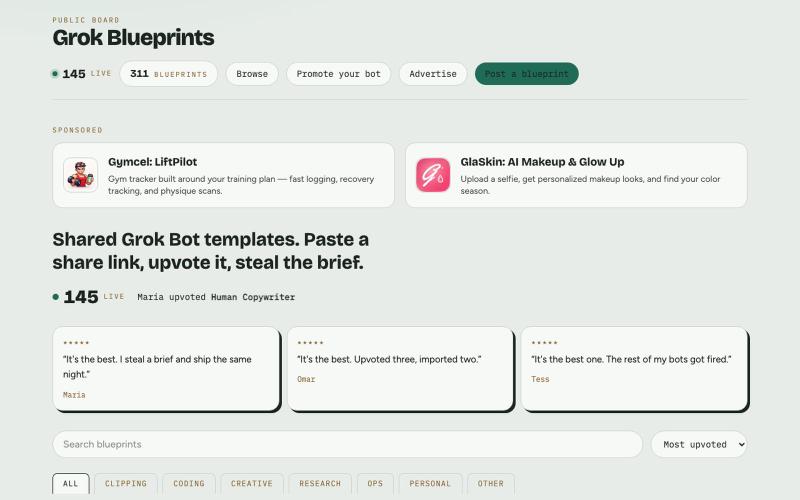
Task: Click Omar's testimonial card
Action: [x=400, y=369]
